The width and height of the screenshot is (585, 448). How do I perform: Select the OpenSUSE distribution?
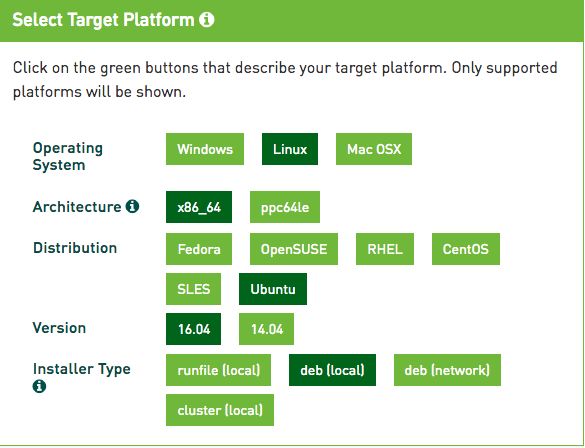point(294,249)
